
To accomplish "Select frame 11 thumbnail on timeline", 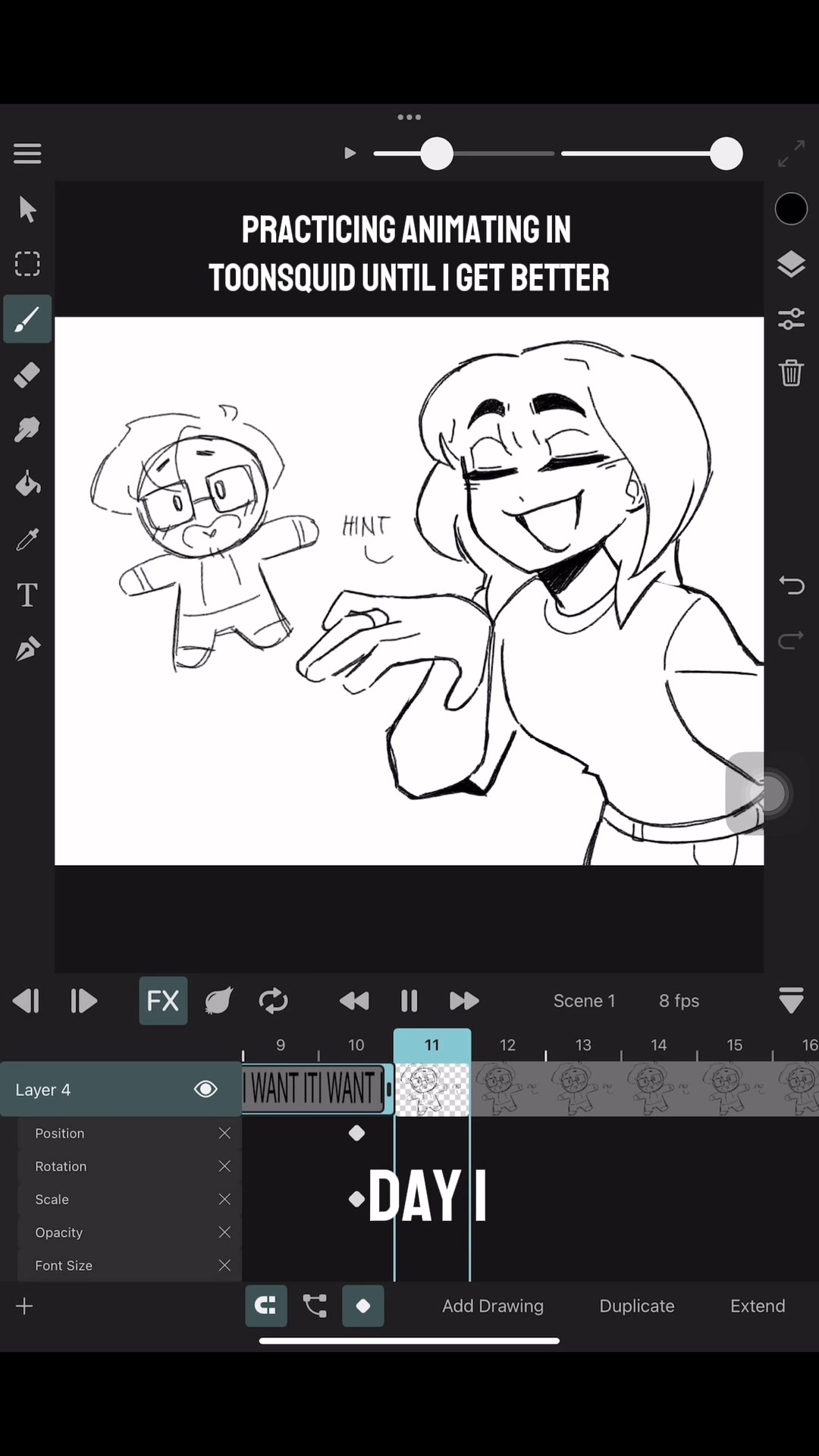I will click(432, 1089).
